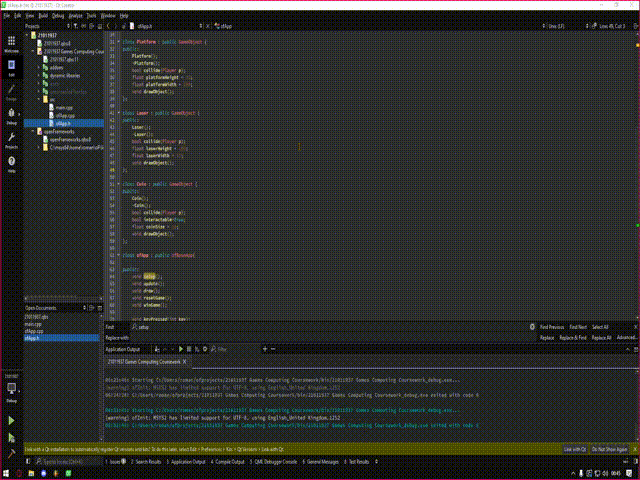Open the Welcome mode in sidebar
640x480 pixels.
point(11,44)
